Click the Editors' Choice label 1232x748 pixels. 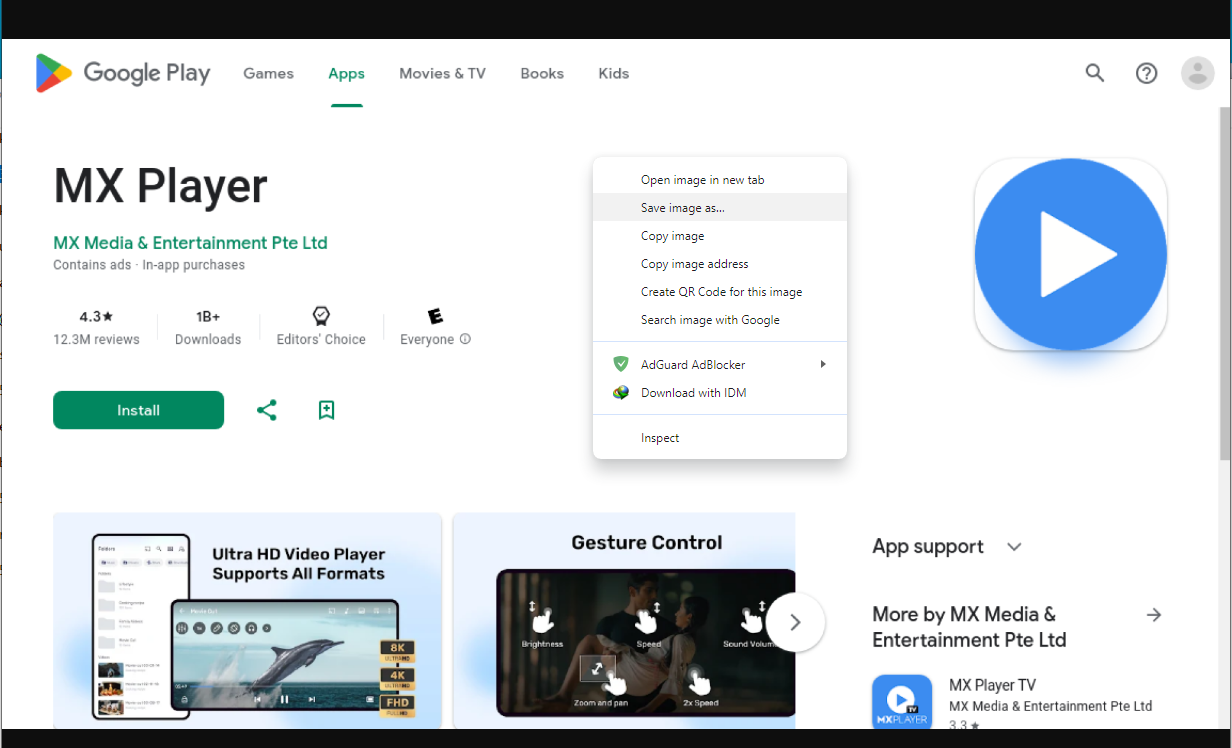(321, 339)
